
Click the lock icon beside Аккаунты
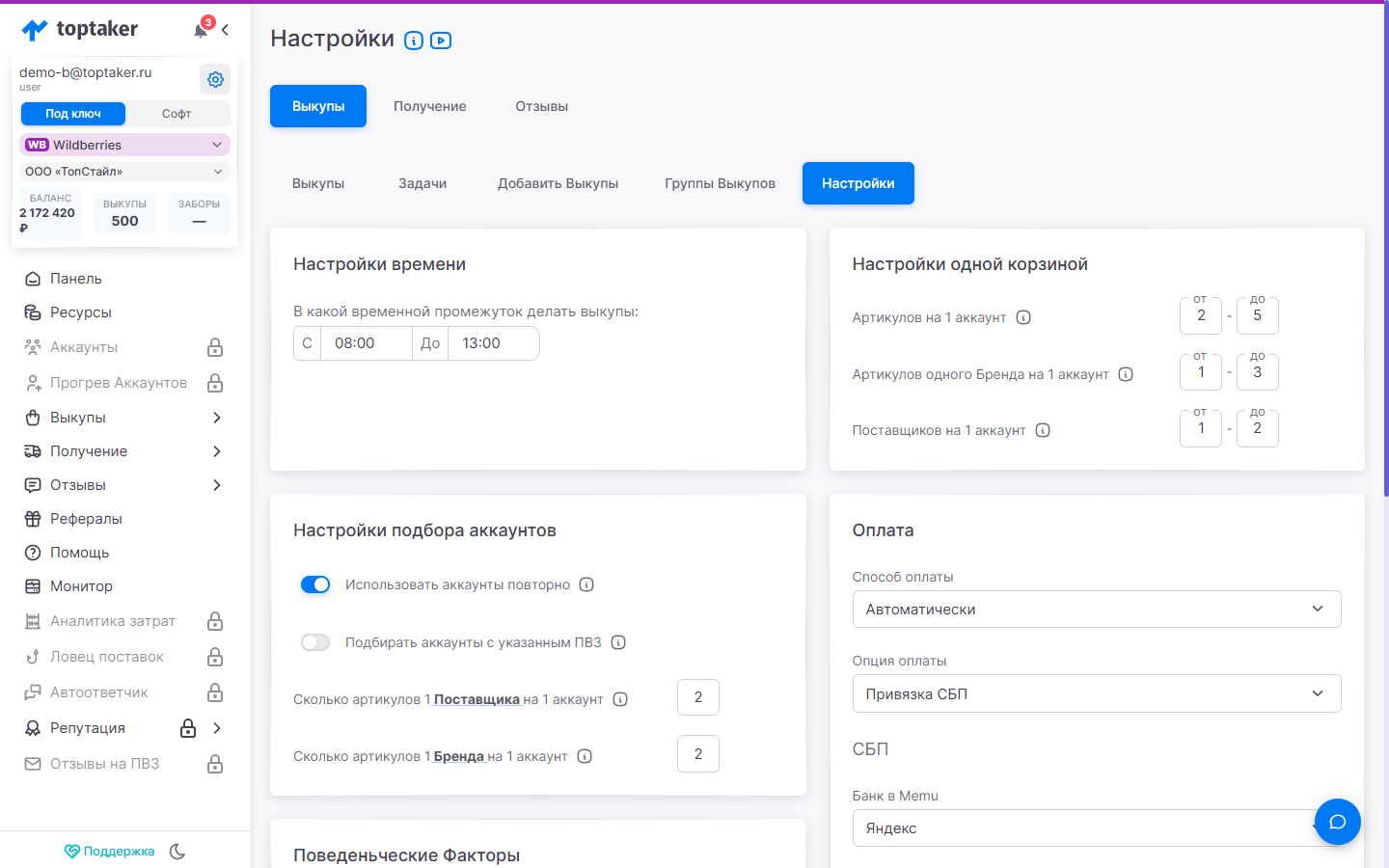pyautogui.click(x=215, y=347)
